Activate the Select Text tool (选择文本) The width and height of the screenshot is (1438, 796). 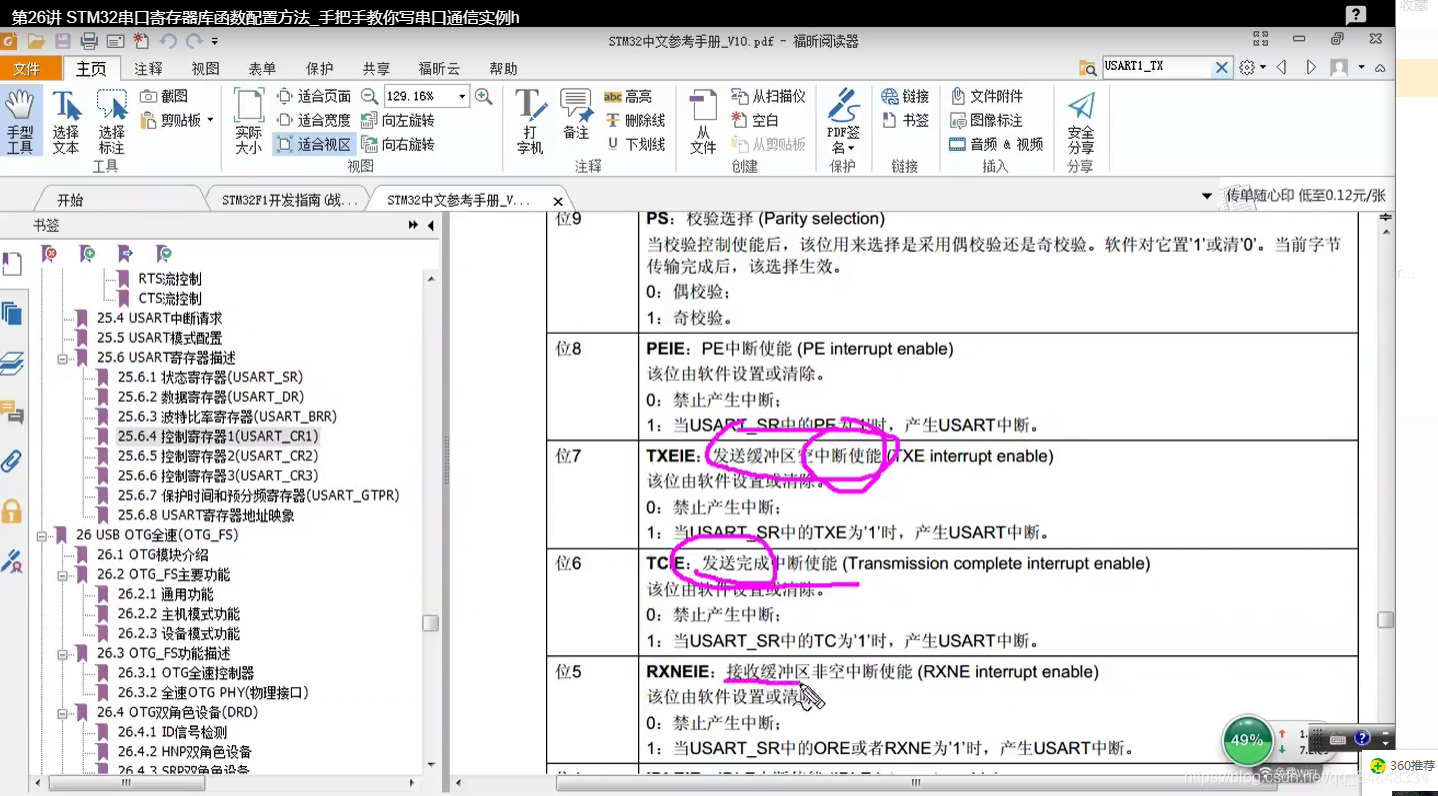66,121
